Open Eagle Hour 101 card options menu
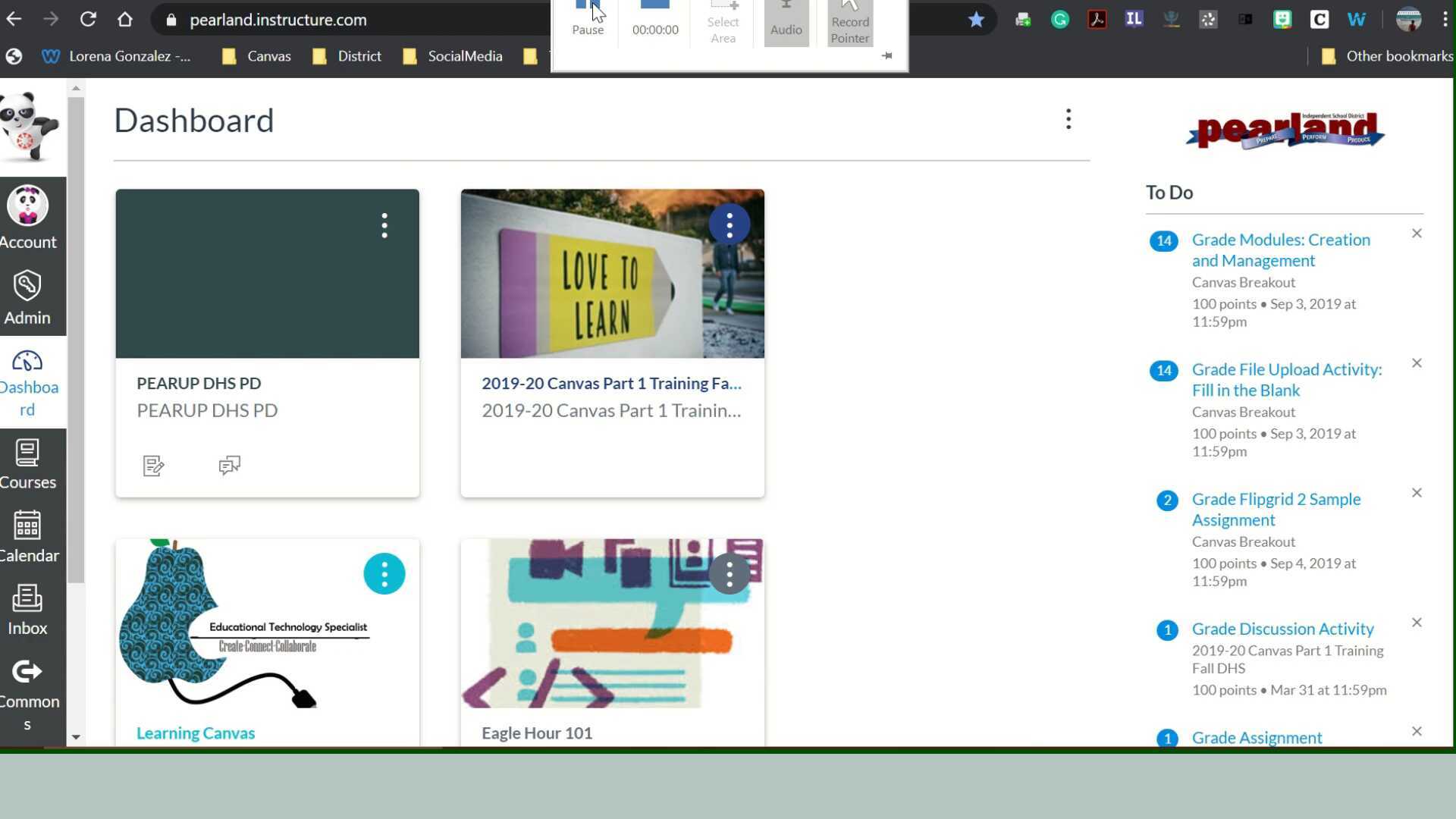 [x=730, y=574]
